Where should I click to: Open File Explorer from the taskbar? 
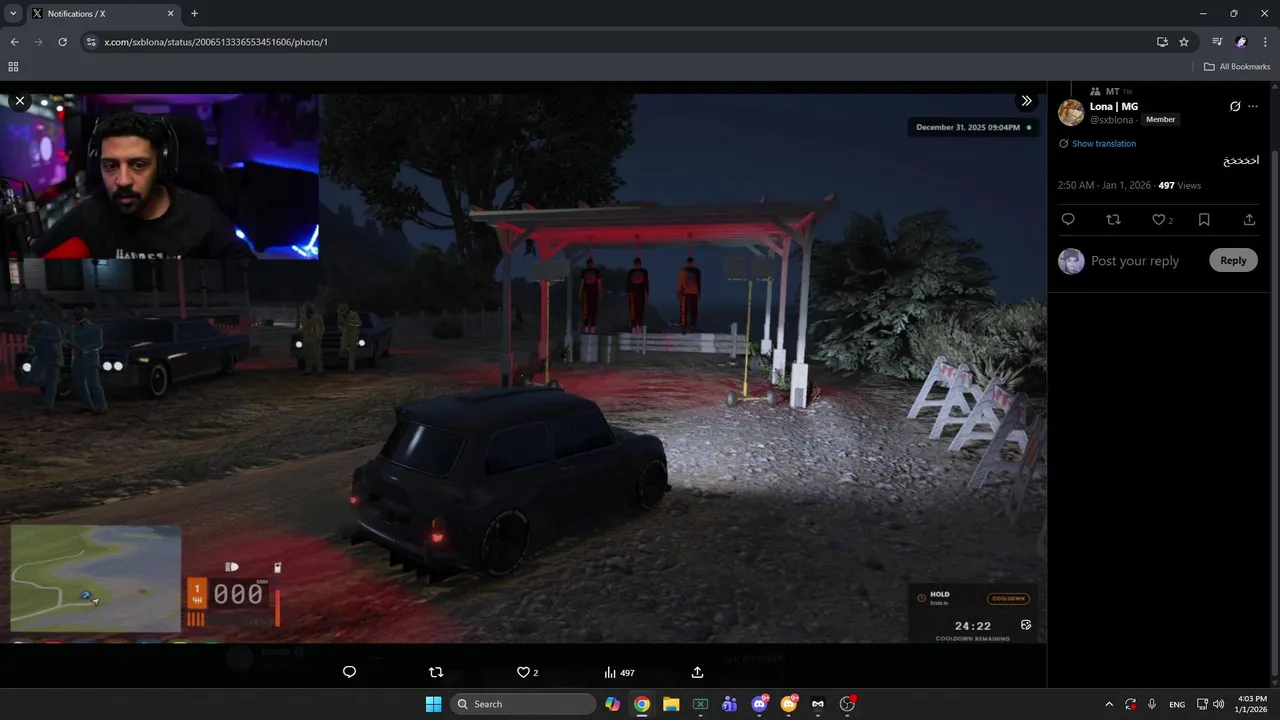(671, 704)
